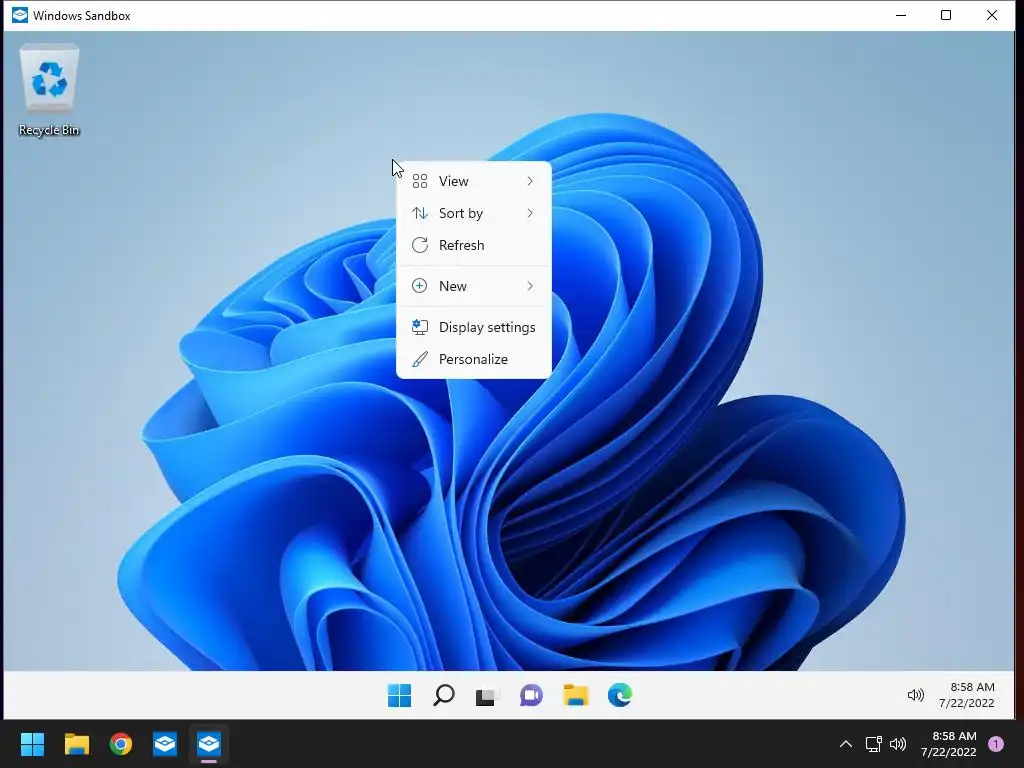The width and height of the screenshot is (1024, 768).
Task: Open the View submenu
Action: click(x=473, y=181)
